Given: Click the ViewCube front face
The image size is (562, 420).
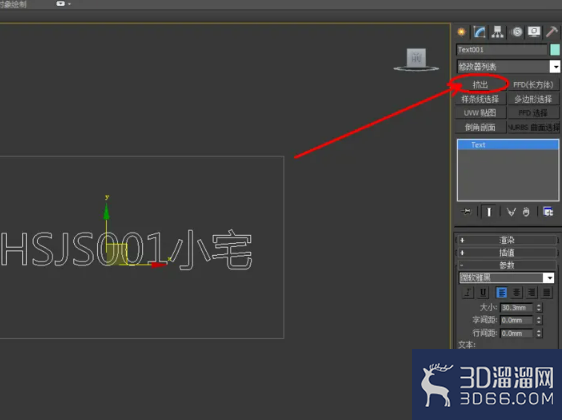Looking at the screenshot, I should 416,57.
